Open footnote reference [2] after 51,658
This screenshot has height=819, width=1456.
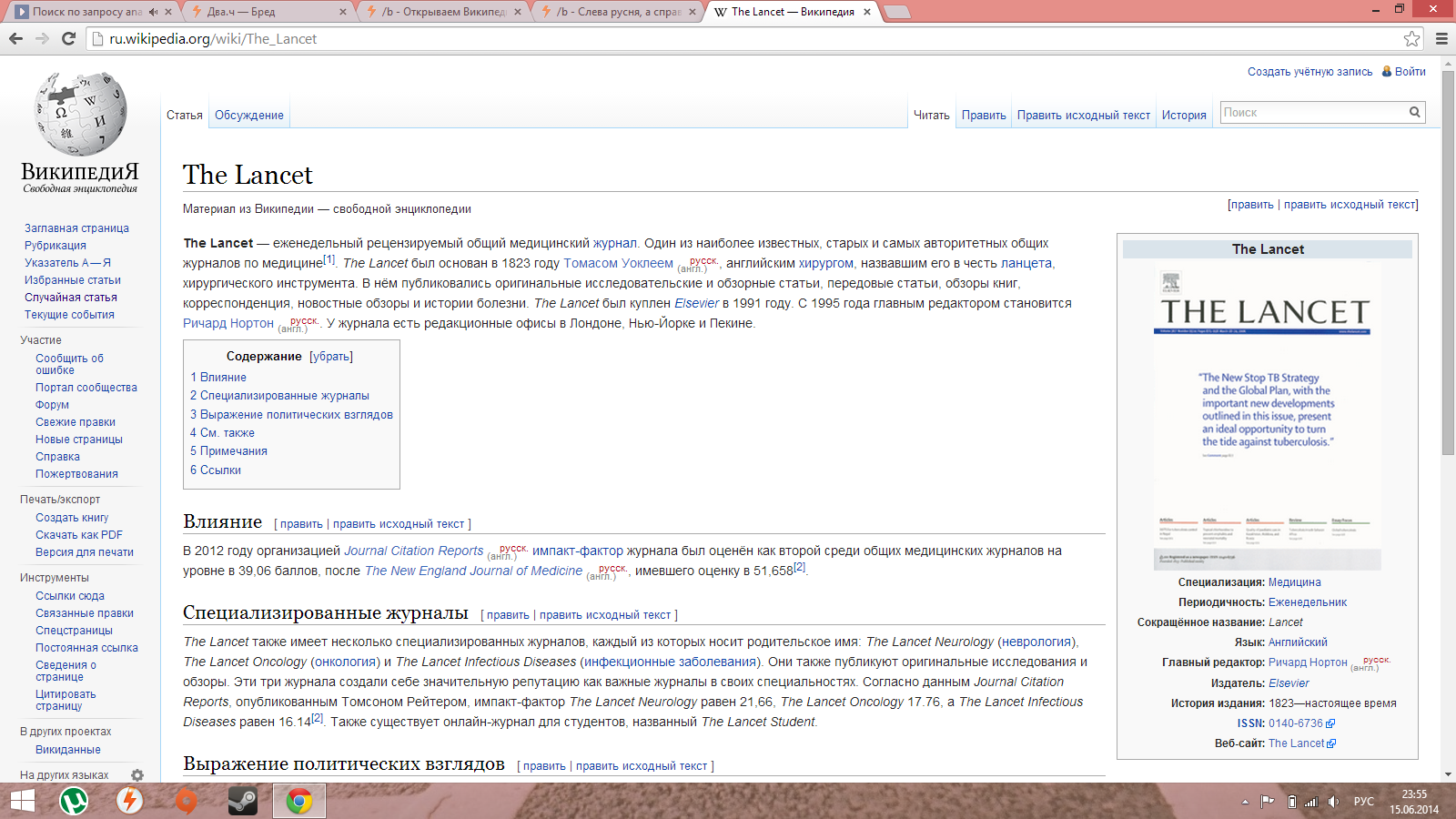[800, 567]
